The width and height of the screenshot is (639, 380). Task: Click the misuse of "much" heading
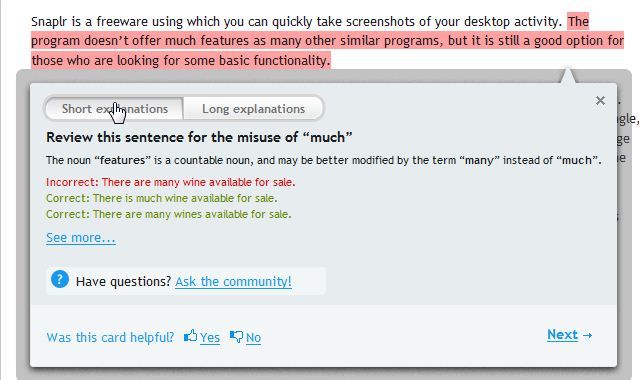199,137
